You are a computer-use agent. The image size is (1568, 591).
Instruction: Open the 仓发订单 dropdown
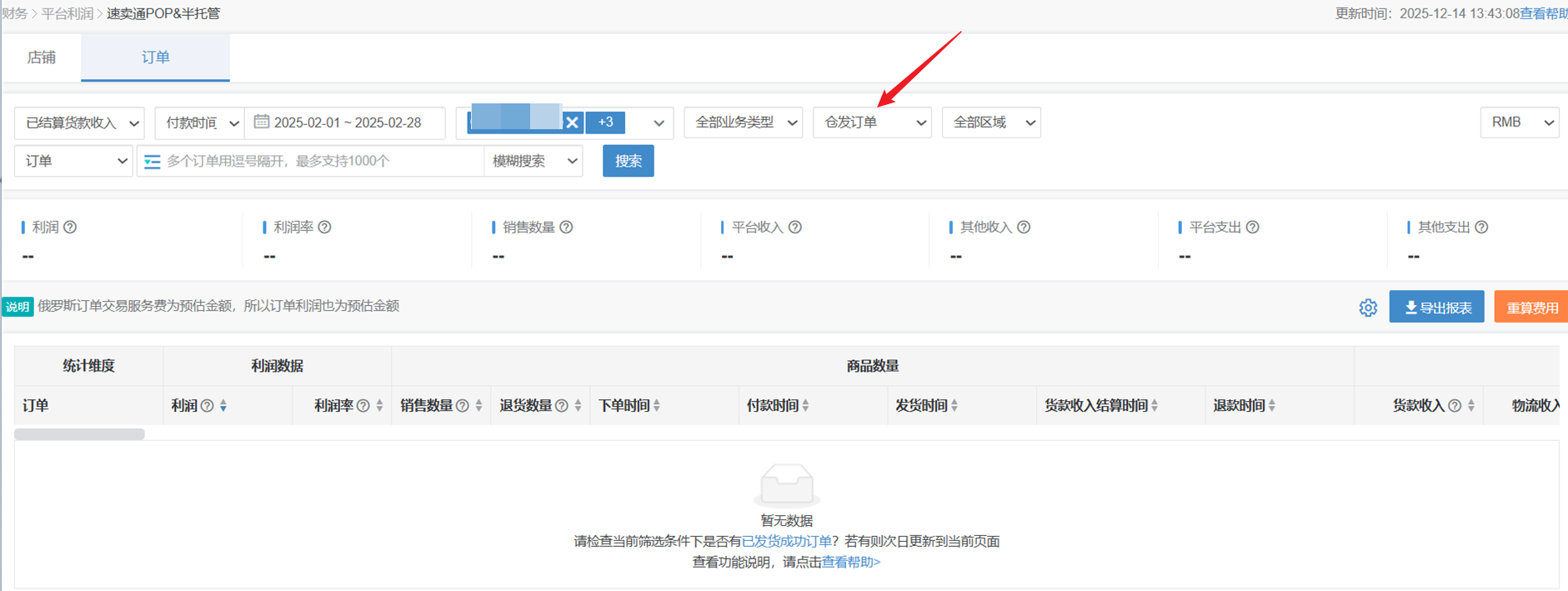click(x=872, y=123)
